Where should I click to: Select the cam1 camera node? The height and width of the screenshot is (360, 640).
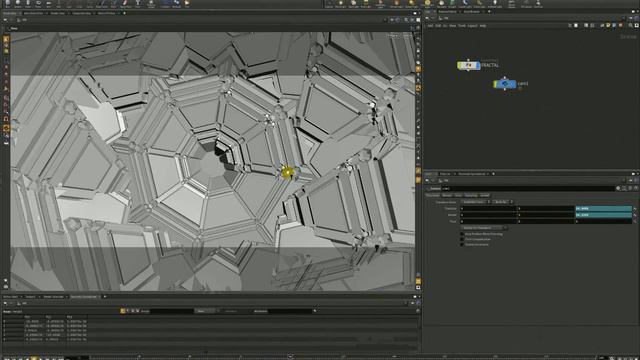point(505,84)
